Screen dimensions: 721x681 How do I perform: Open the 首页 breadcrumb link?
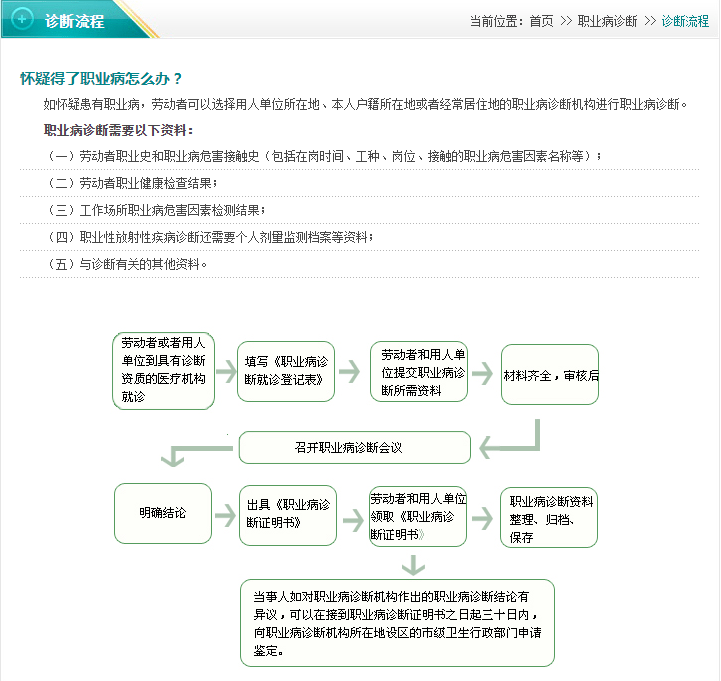click(541, 21)
